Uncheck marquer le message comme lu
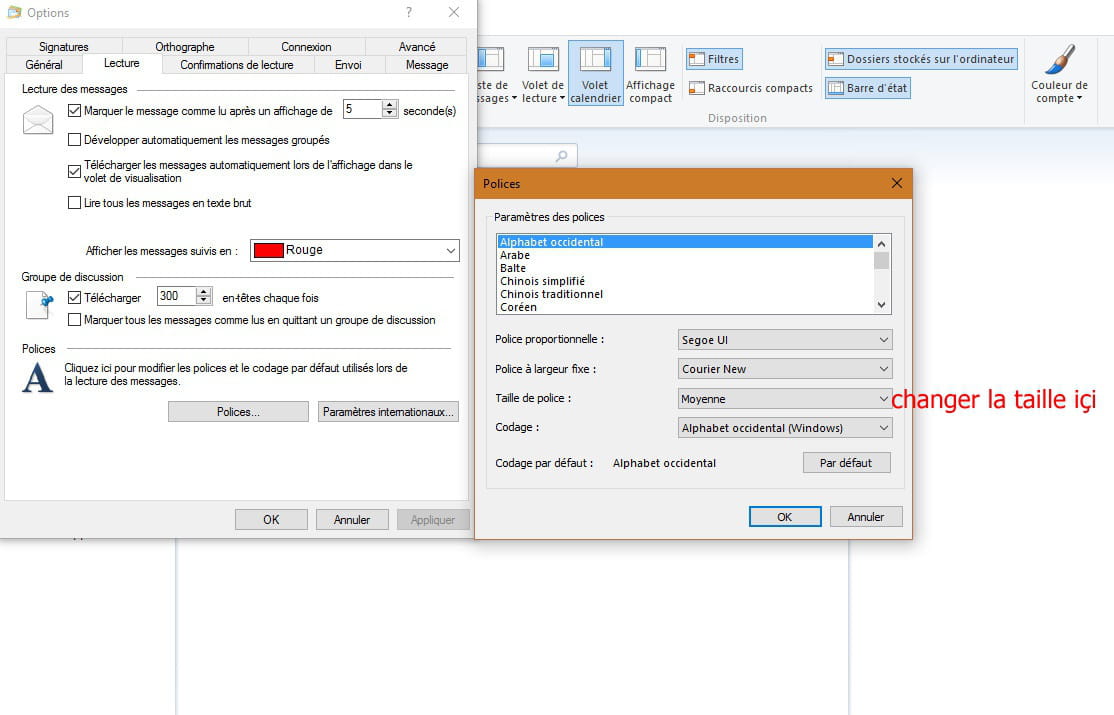 click(x=74, y=110)
